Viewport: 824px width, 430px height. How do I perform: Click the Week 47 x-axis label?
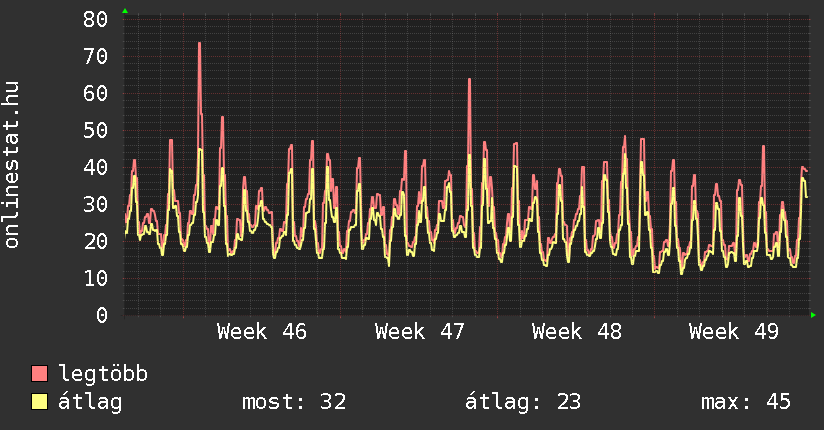click(x=420, y=332)
